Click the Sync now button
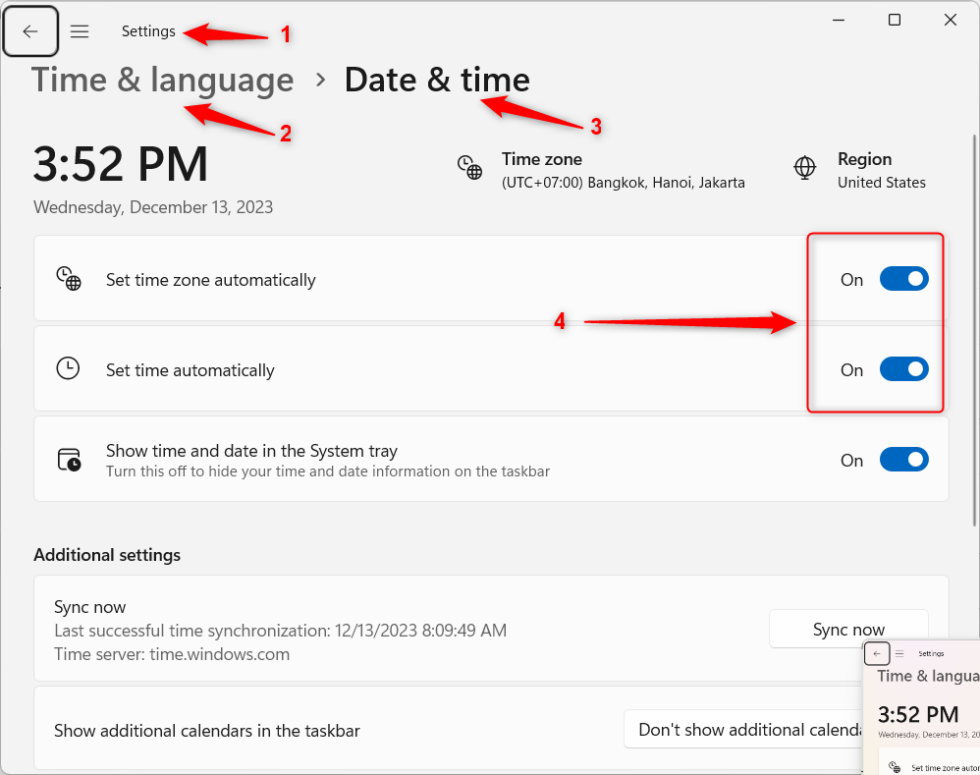This screenshot has height=775, width=980. point(848,628)
